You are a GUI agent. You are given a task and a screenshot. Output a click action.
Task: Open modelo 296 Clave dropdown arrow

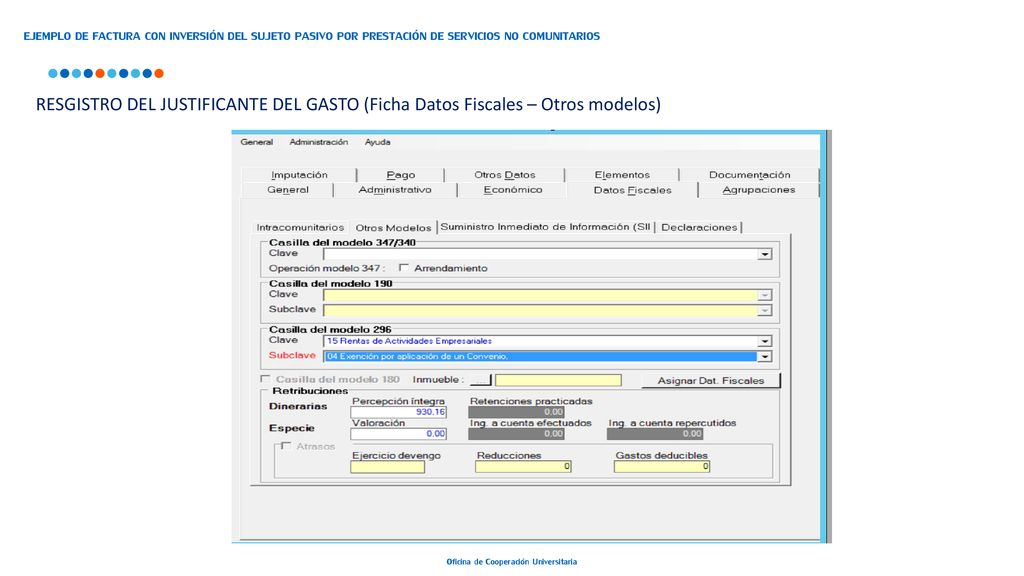click(764, 341)
